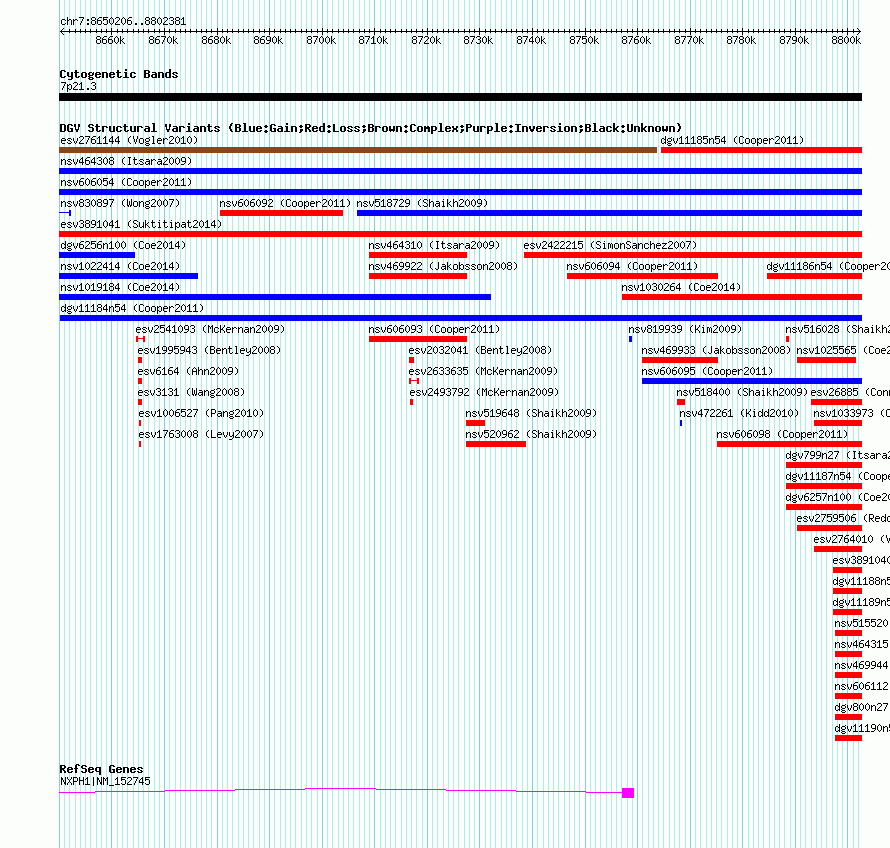Viewport: 890px width, 848px height.
Task: Open variant esv6164 (Ahn2009)
Action: [140, 381]
